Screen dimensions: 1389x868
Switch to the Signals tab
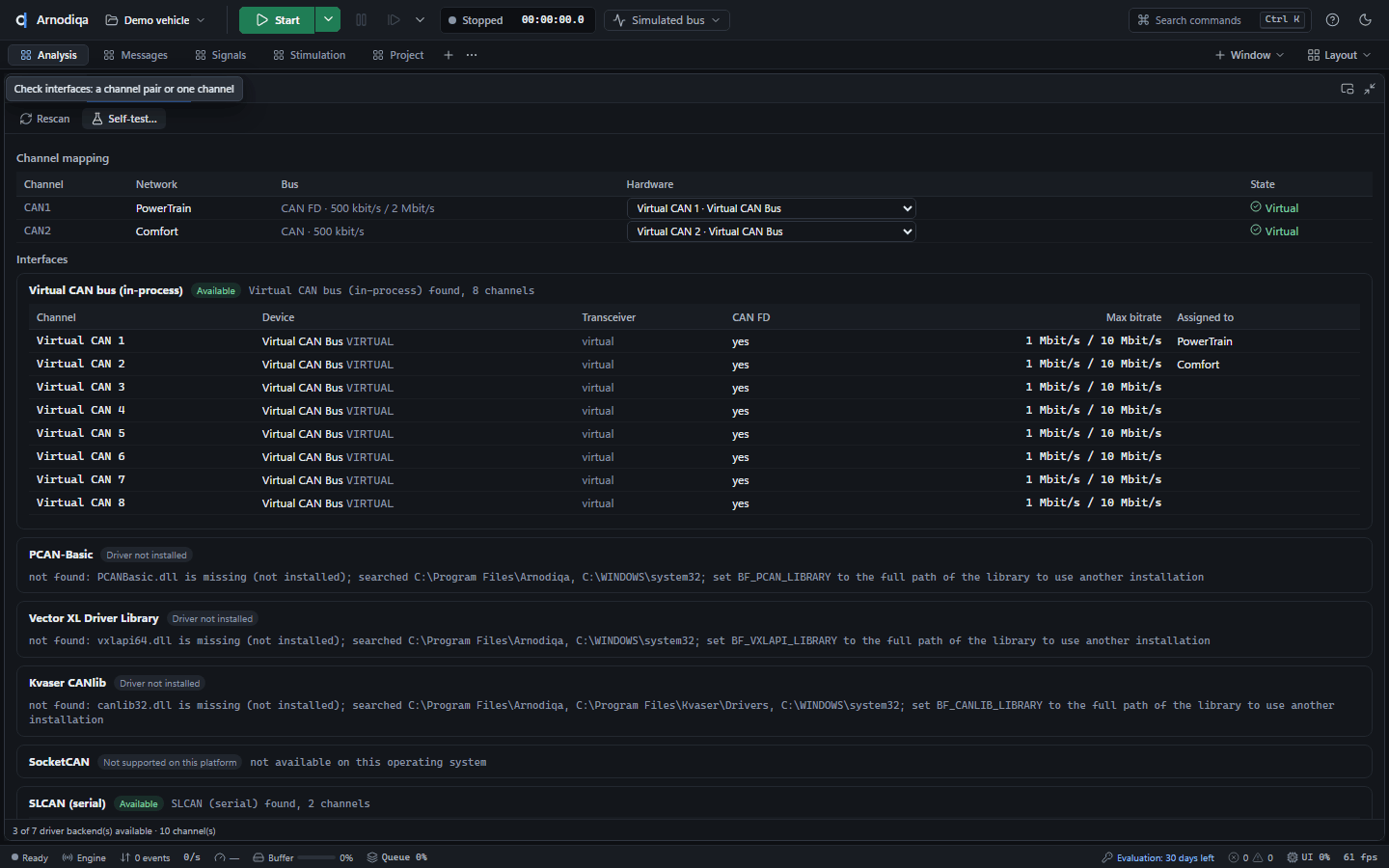point(220,55)
